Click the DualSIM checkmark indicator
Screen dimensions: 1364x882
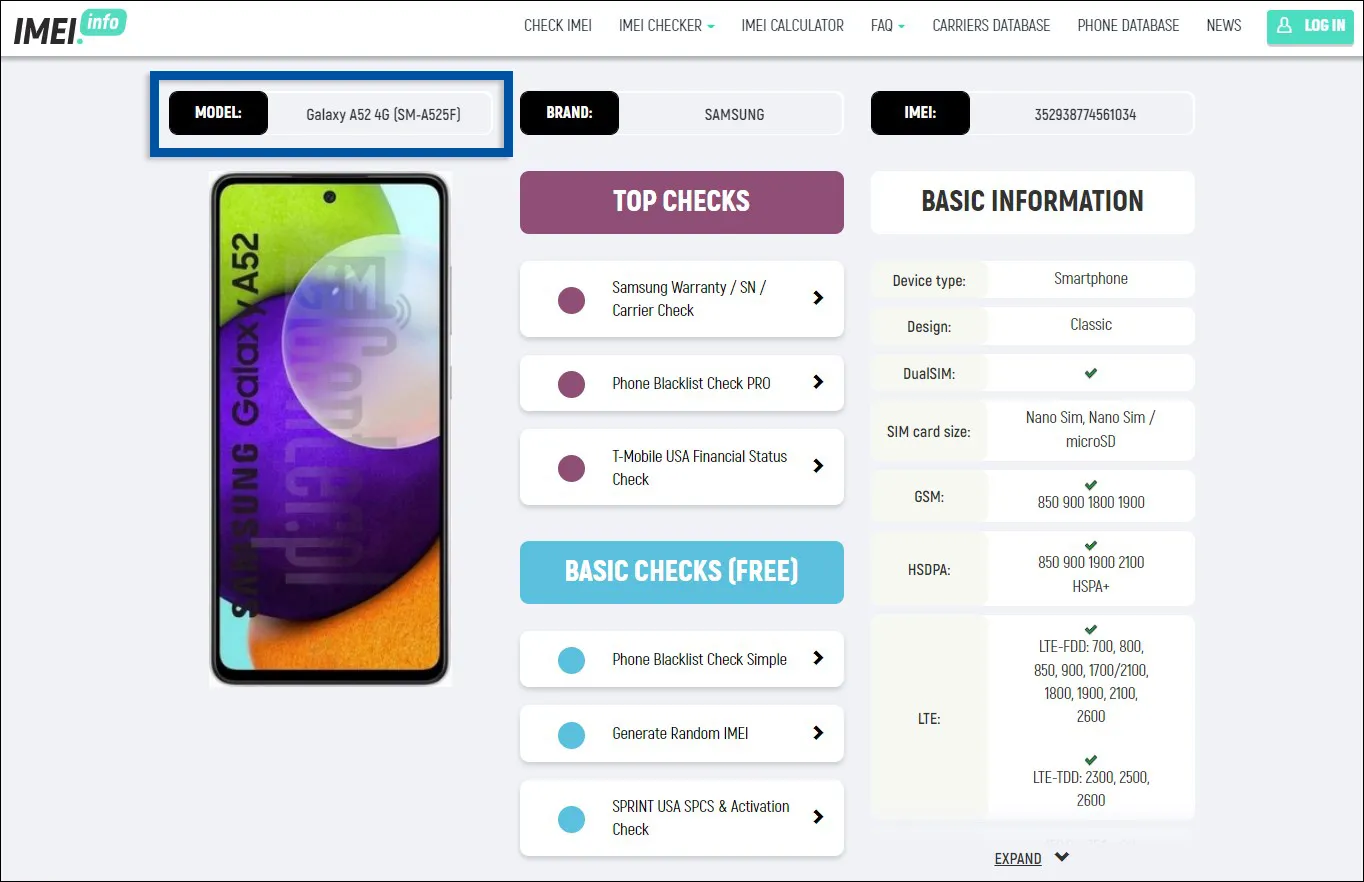click(x=1090, y=372)
